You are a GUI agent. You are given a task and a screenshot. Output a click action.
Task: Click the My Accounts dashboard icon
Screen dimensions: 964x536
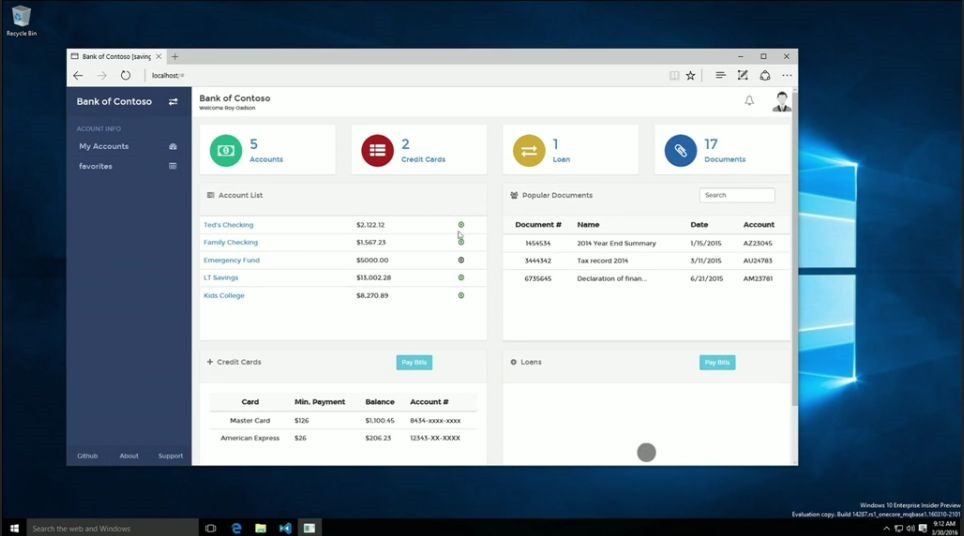tap(173, 146)
